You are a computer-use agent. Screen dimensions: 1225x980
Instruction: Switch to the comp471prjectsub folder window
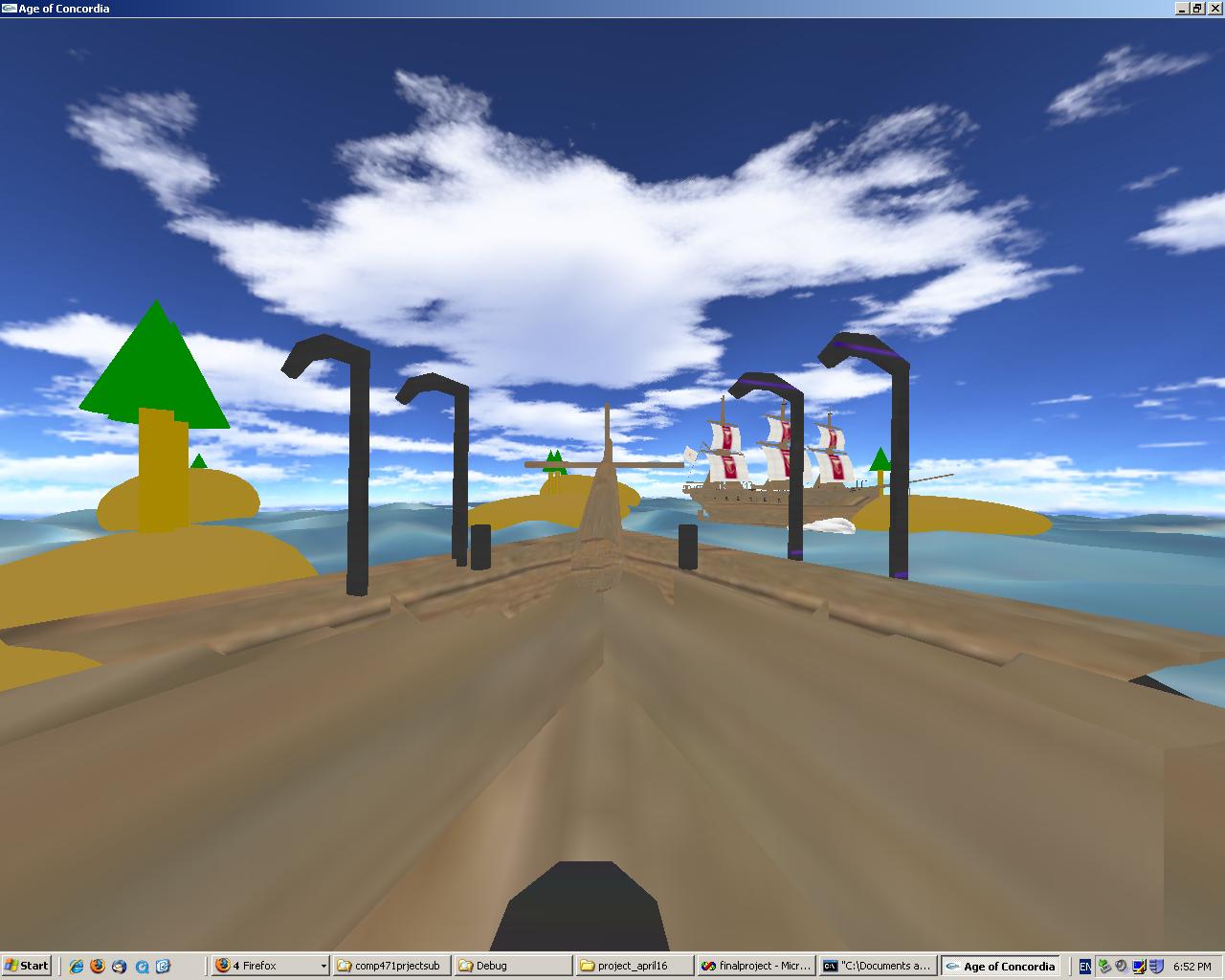(391, 966)
